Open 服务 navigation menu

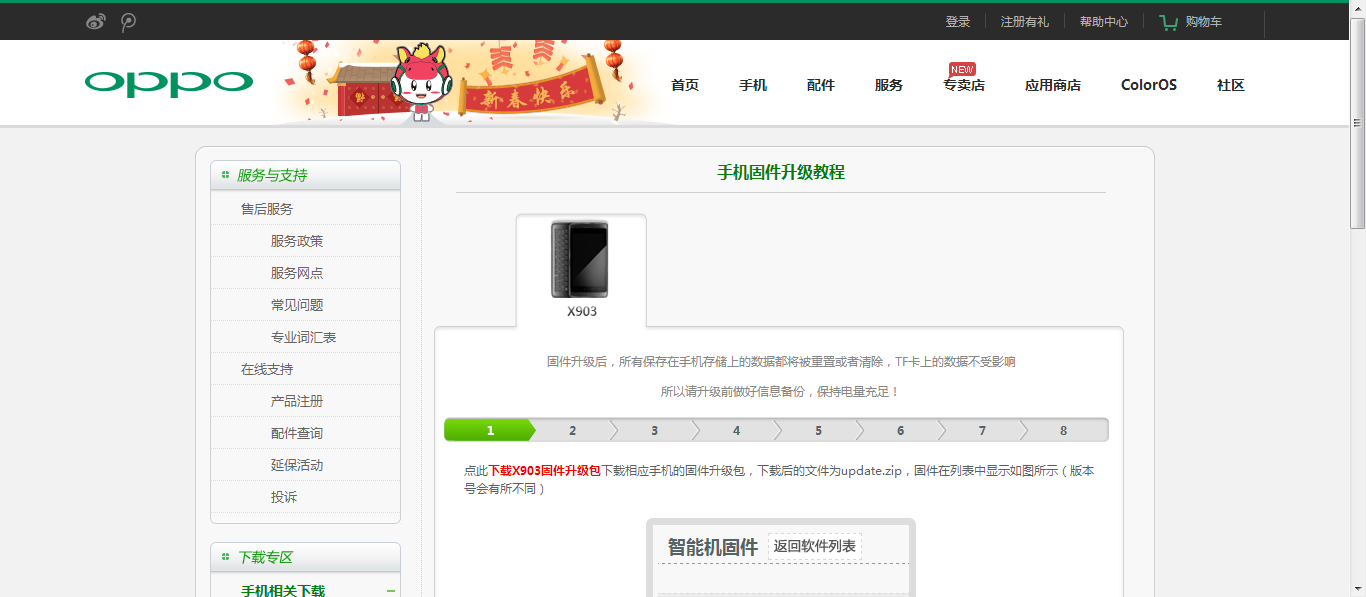[889, 85]
